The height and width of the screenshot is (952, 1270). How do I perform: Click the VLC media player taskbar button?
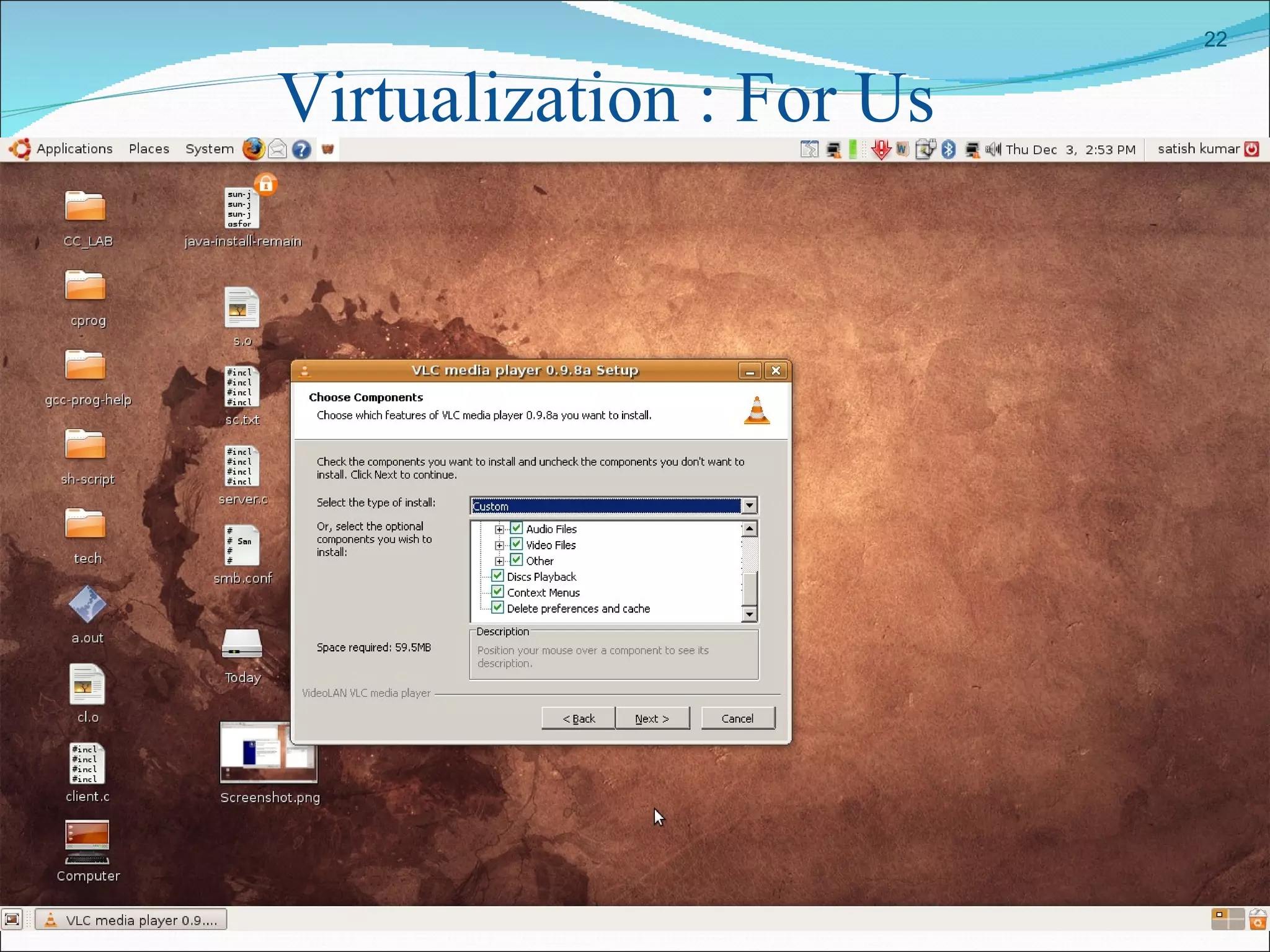pyautogui.click(x=131, y=920)
